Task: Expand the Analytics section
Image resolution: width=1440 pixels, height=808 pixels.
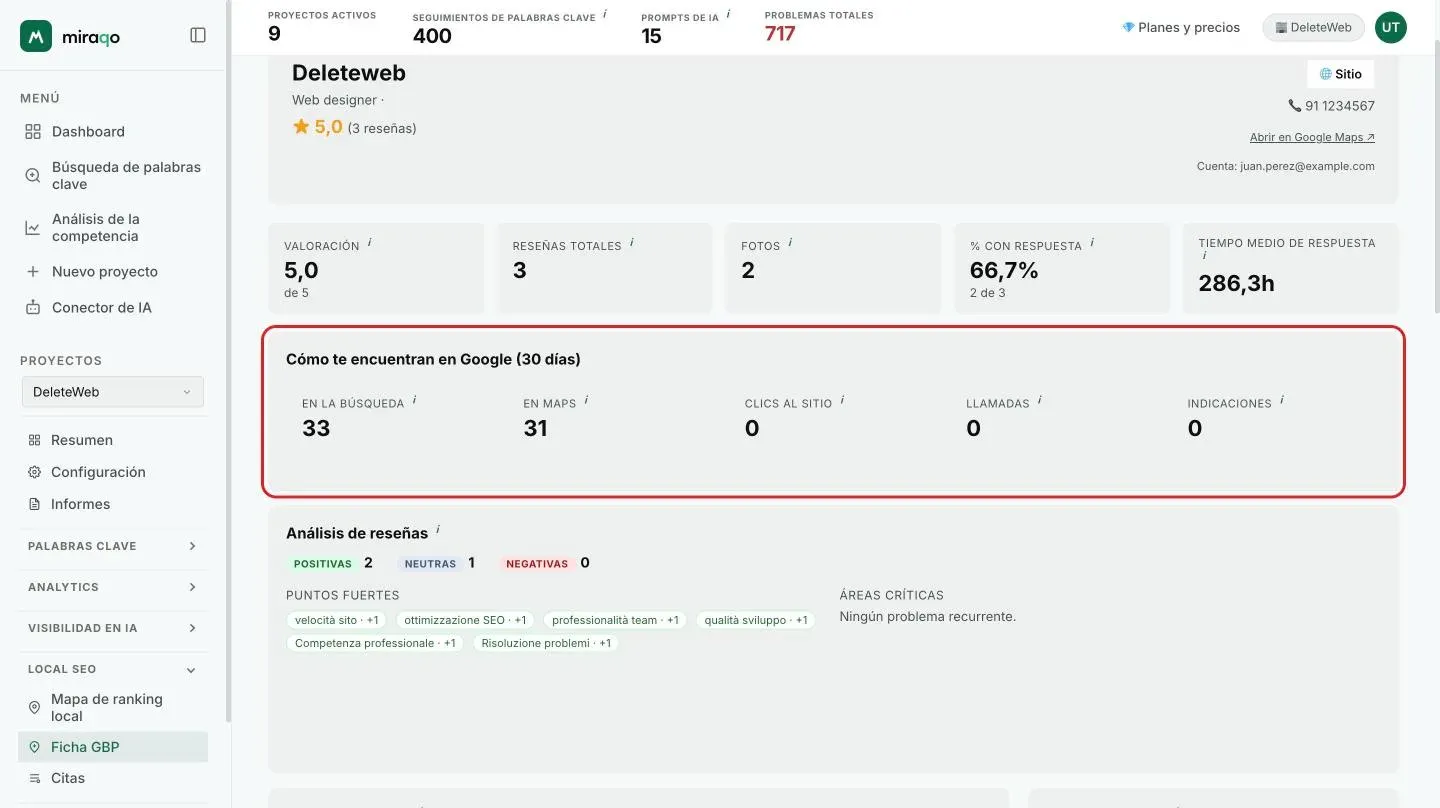Action: pyautogui.click(x=113, y=587)
